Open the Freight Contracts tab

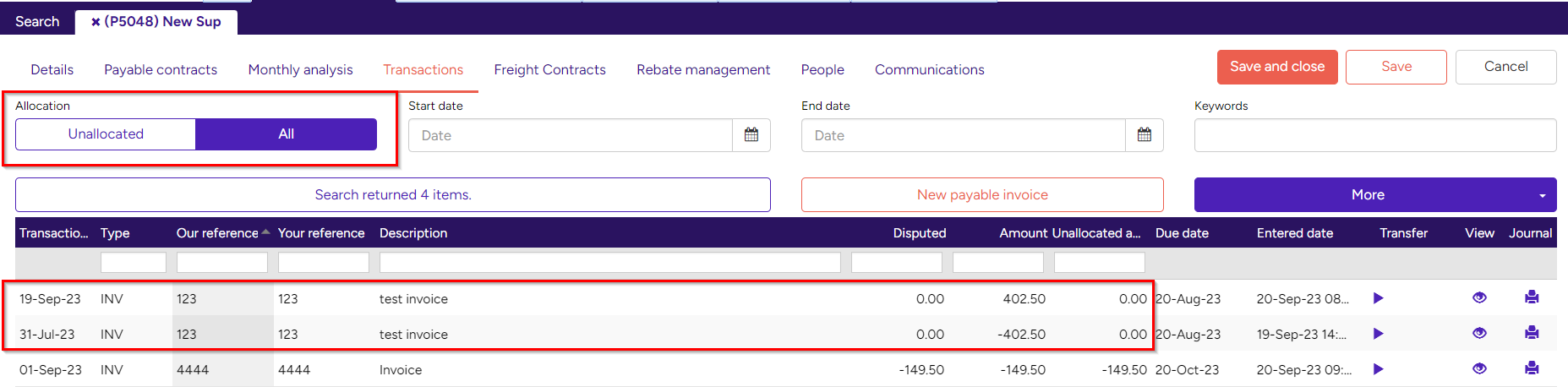tap(549, 70)
